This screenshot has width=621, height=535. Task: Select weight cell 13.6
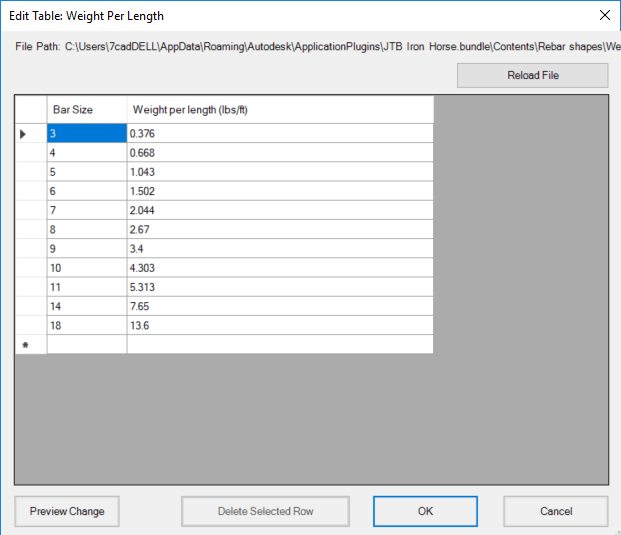tap(280, 326)
